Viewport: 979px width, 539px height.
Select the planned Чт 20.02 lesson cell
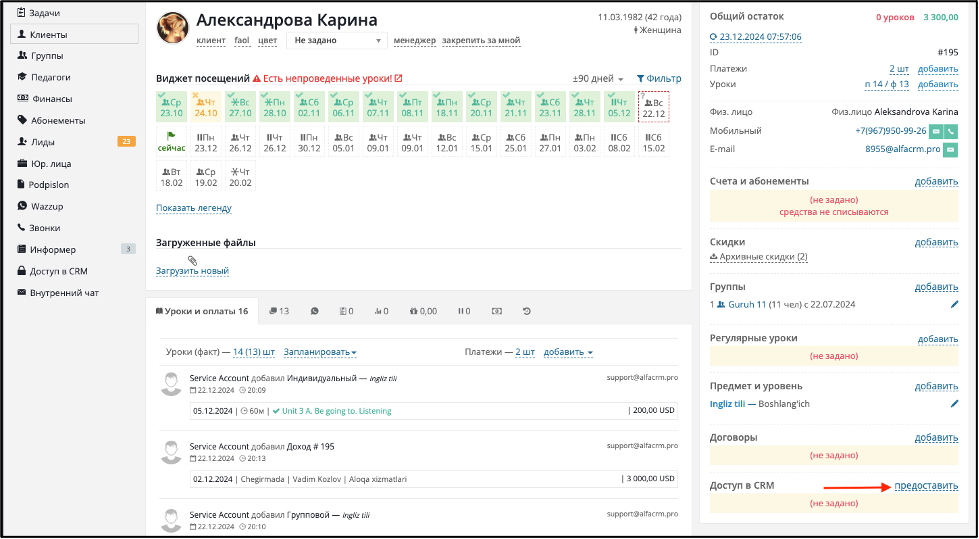(240, 176)
